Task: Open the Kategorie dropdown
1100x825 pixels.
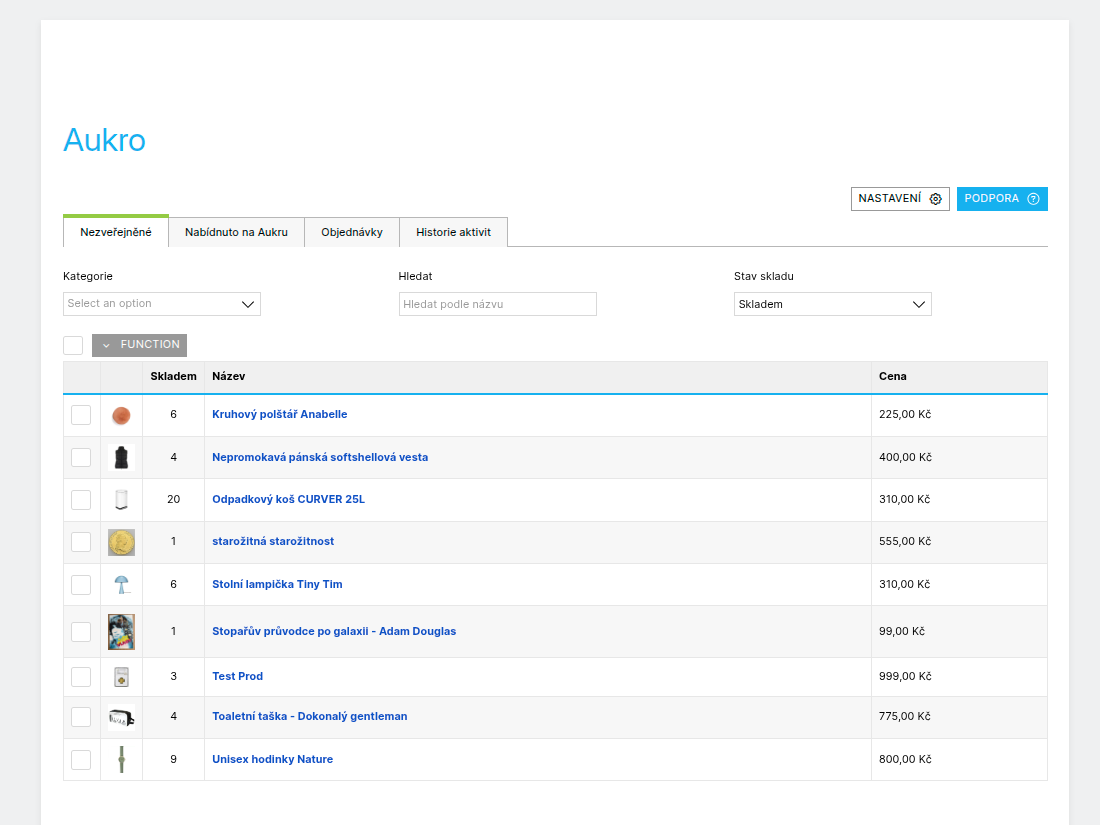Action: [161, 304]
